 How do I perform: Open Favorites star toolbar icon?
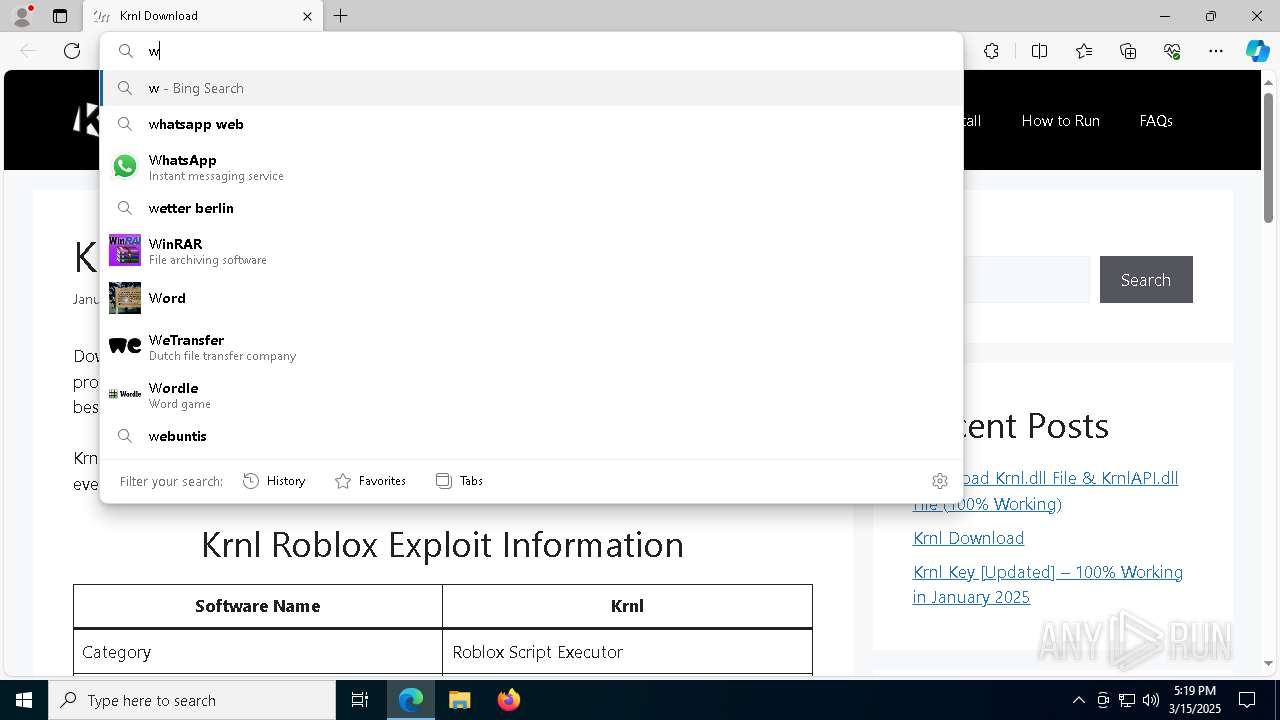(x=1084, y=51)
